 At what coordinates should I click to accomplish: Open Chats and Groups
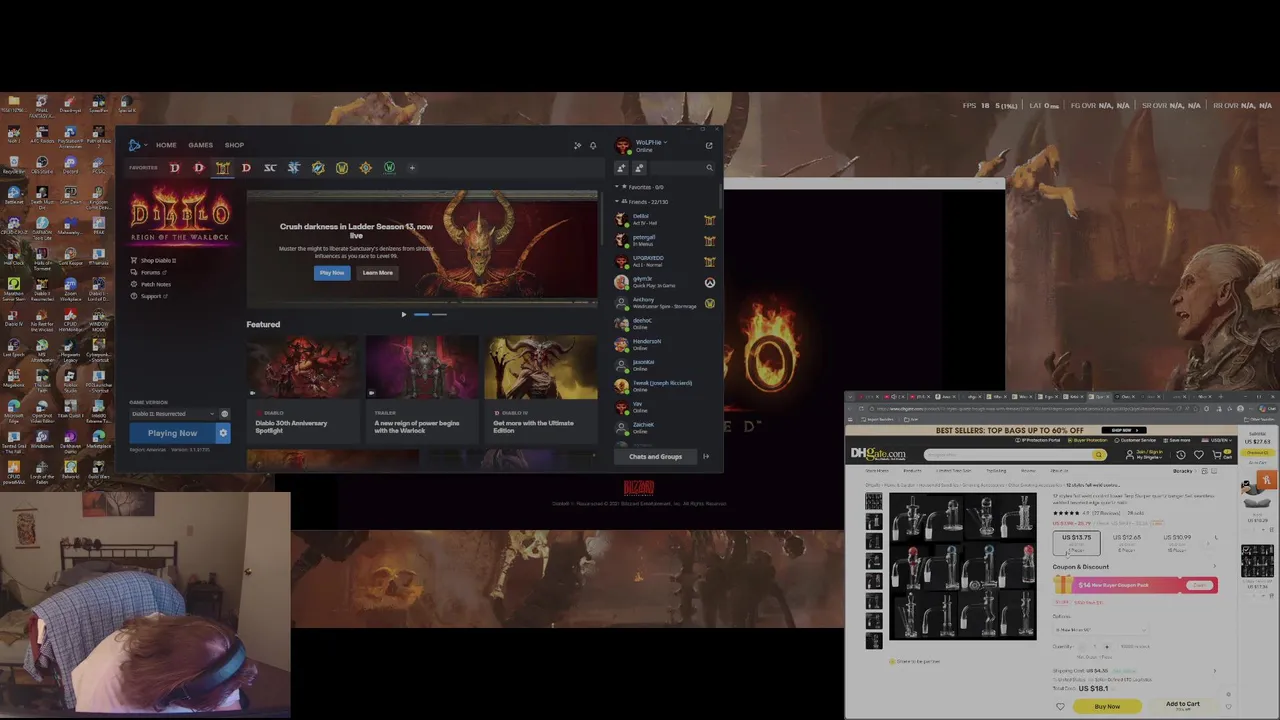click(x=655, y=457)
